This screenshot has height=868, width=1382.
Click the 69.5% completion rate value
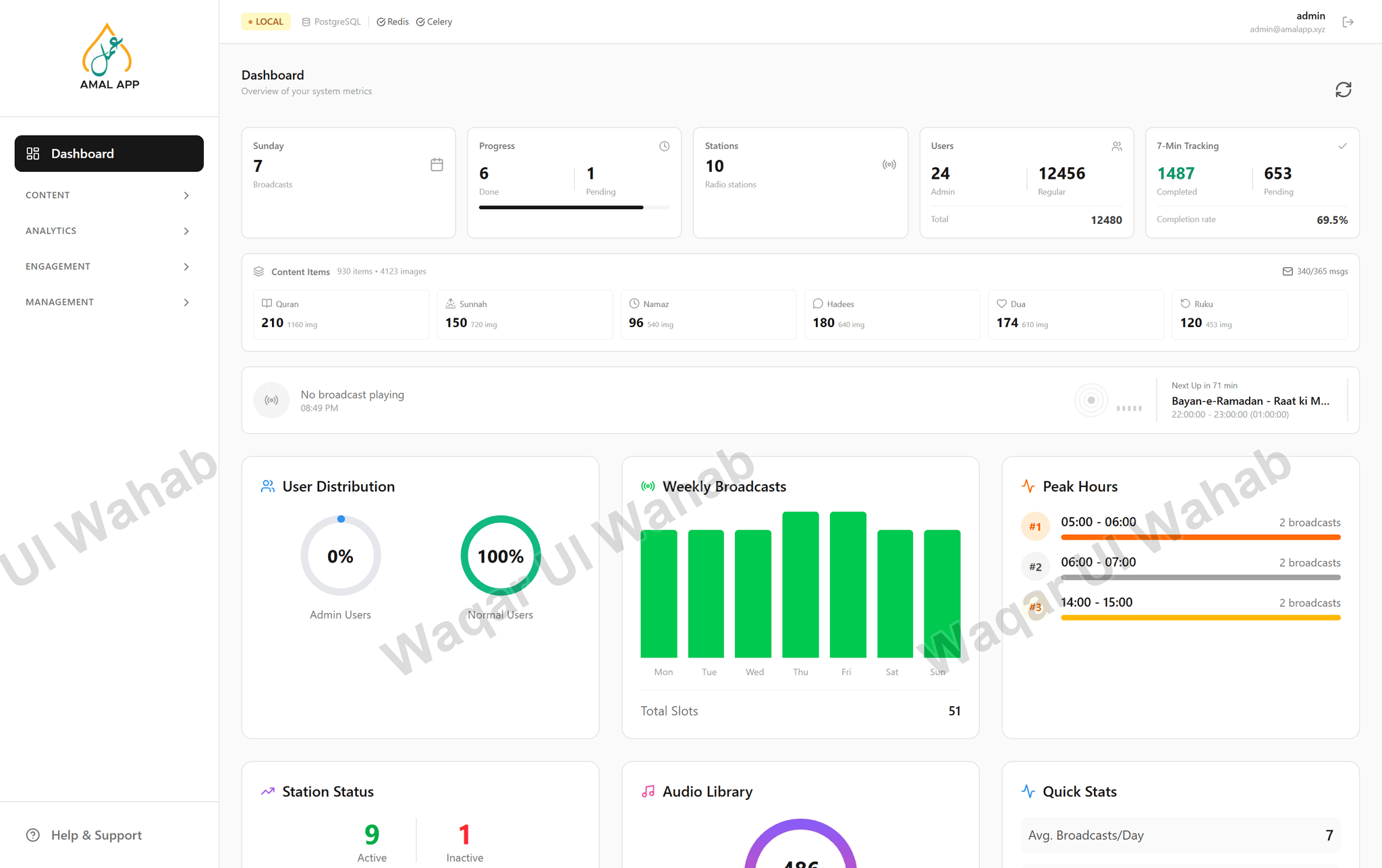1332,220
